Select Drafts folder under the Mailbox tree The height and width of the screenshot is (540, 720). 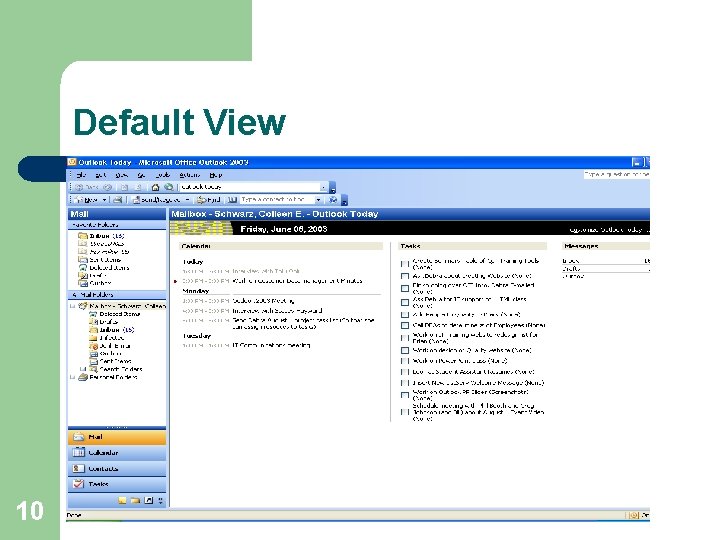pos(104,322)
